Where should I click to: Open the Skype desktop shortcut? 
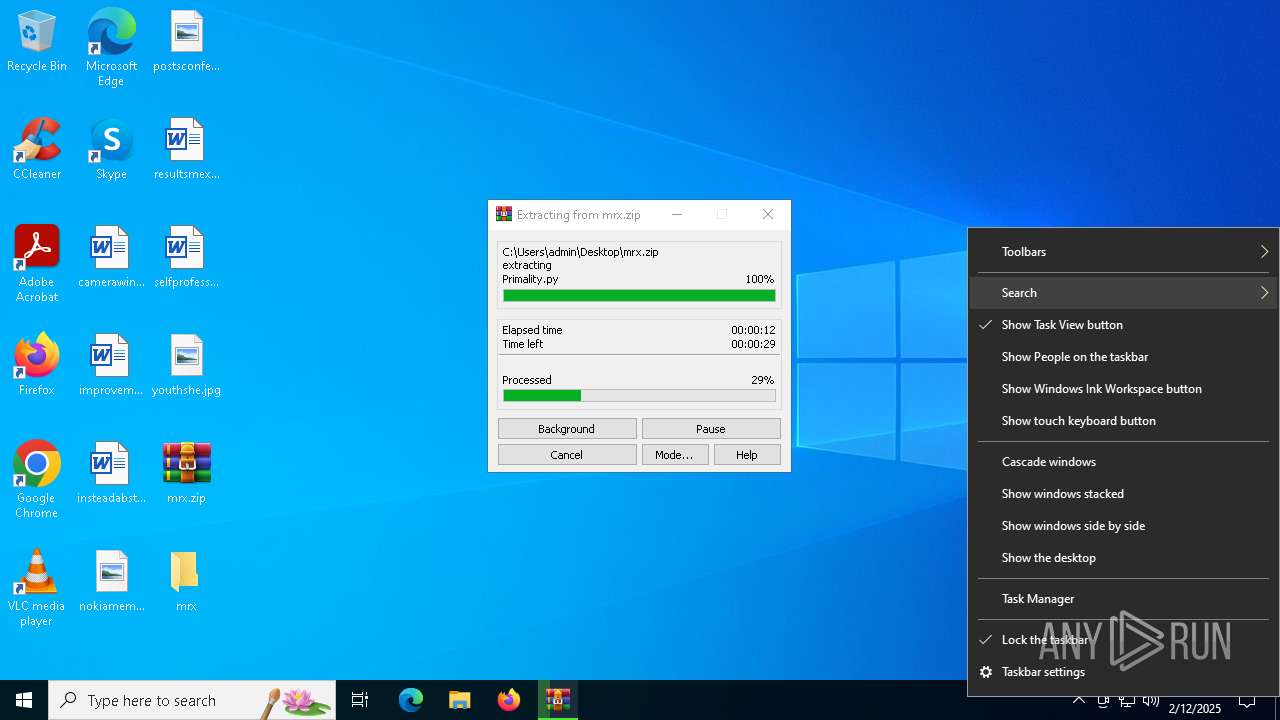click(x=111, y=150)
